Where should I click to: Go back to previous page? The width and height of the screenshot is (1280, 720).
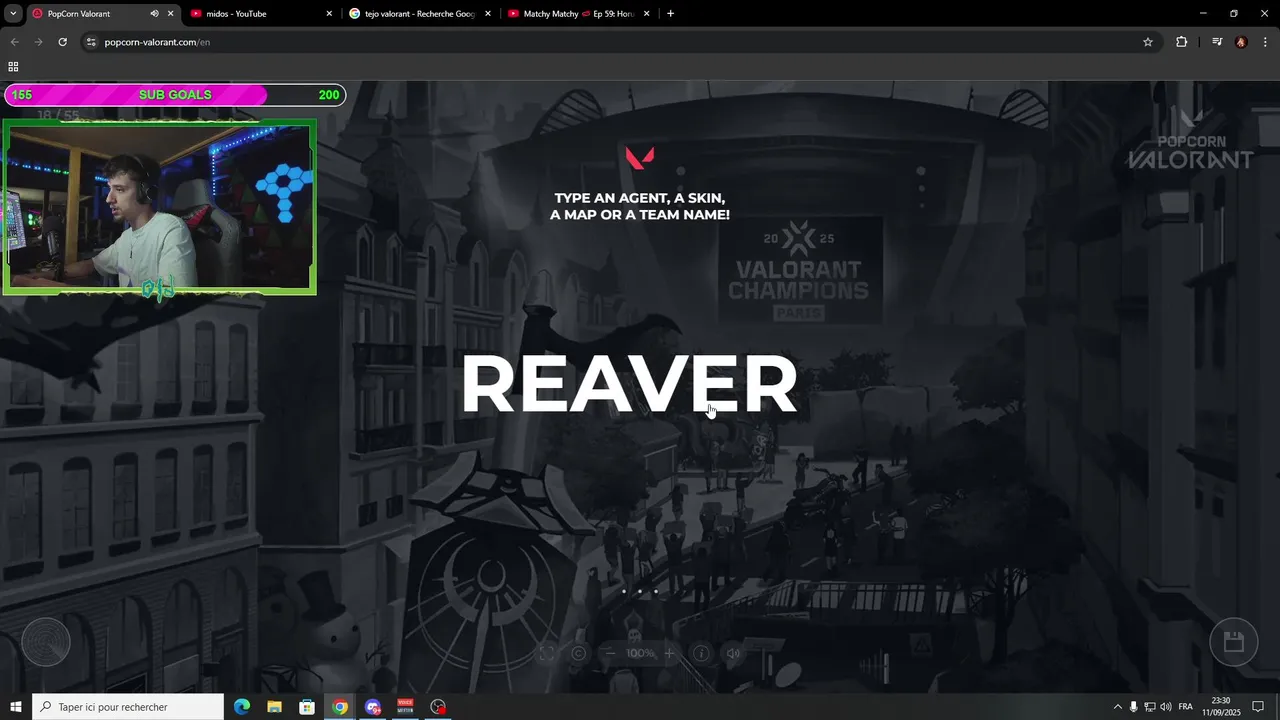(x=14, y=42)
